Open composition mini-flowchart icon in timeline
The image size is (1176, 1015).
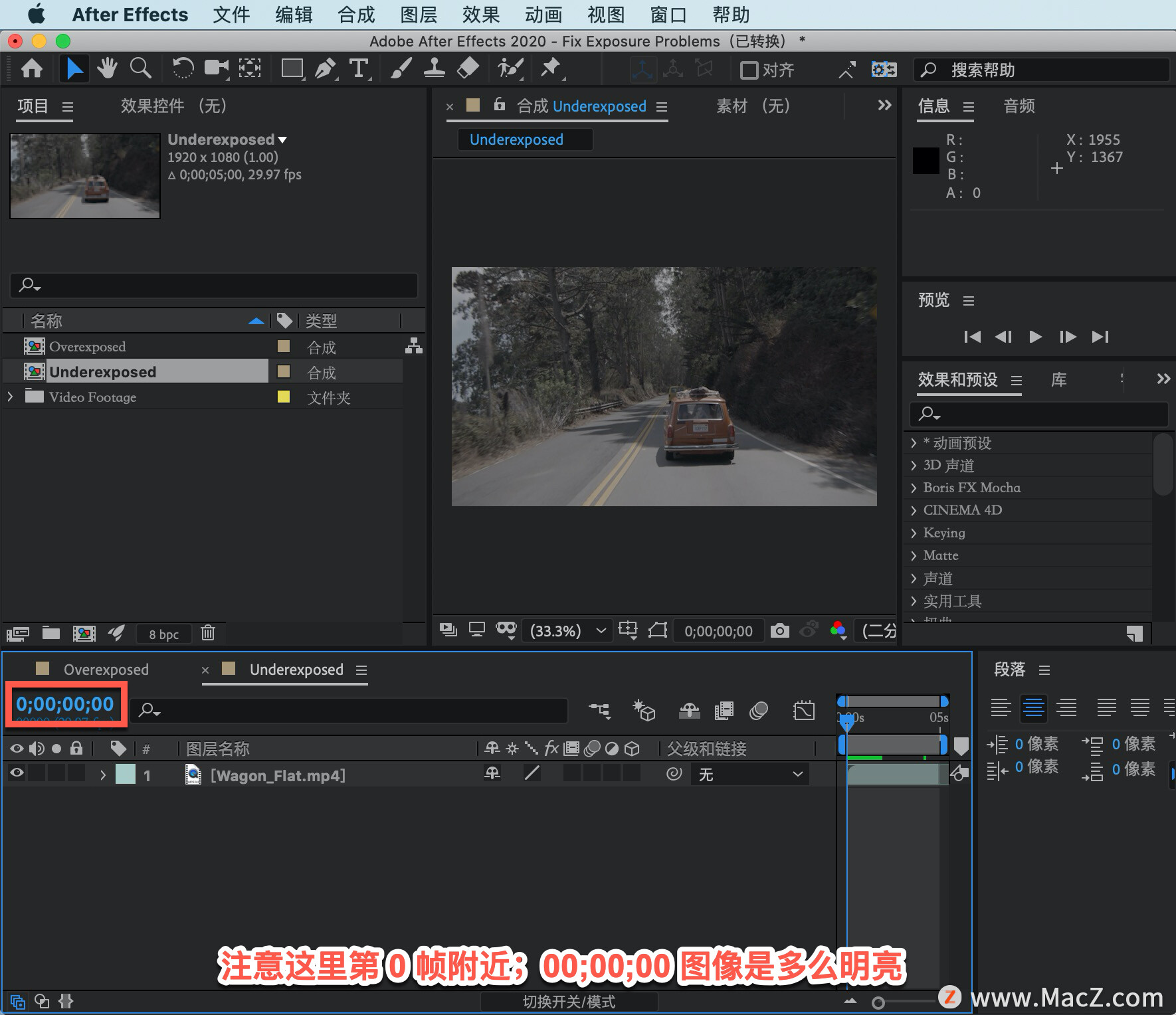[x=599, y=711]
